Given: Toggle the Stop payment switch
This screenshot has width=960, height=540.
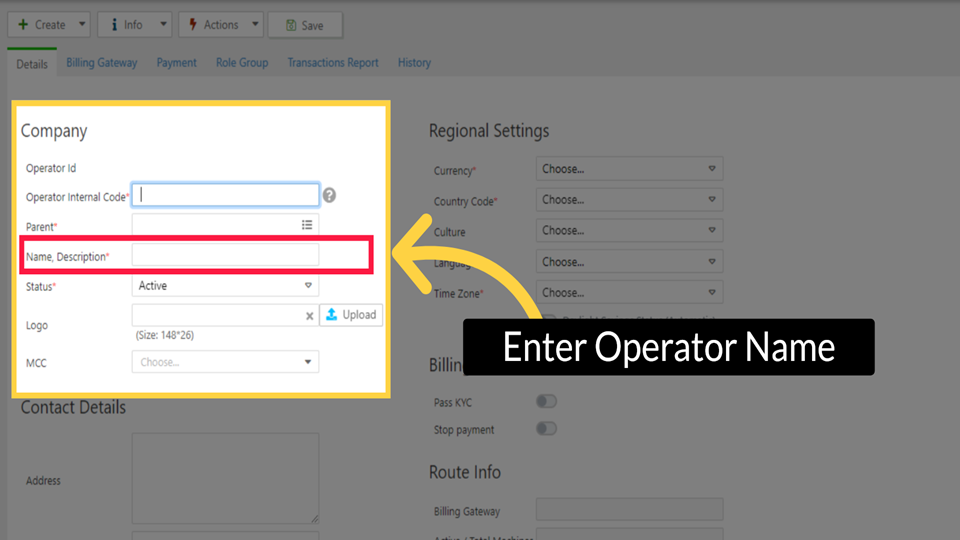Looking at the screenshot, I should [546, 429].
